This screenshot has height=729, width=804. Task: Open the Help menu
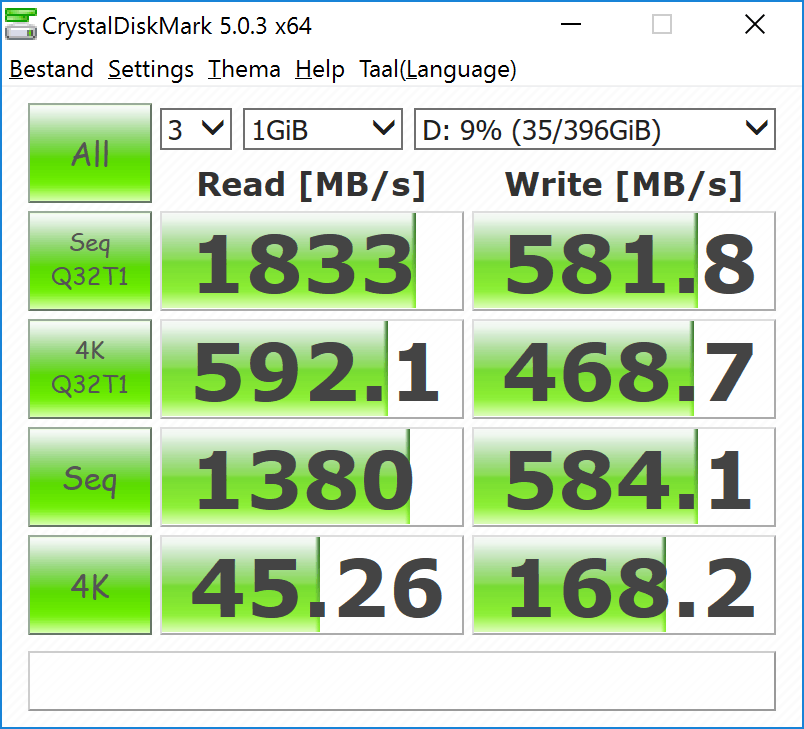click(x=319, y=69)
